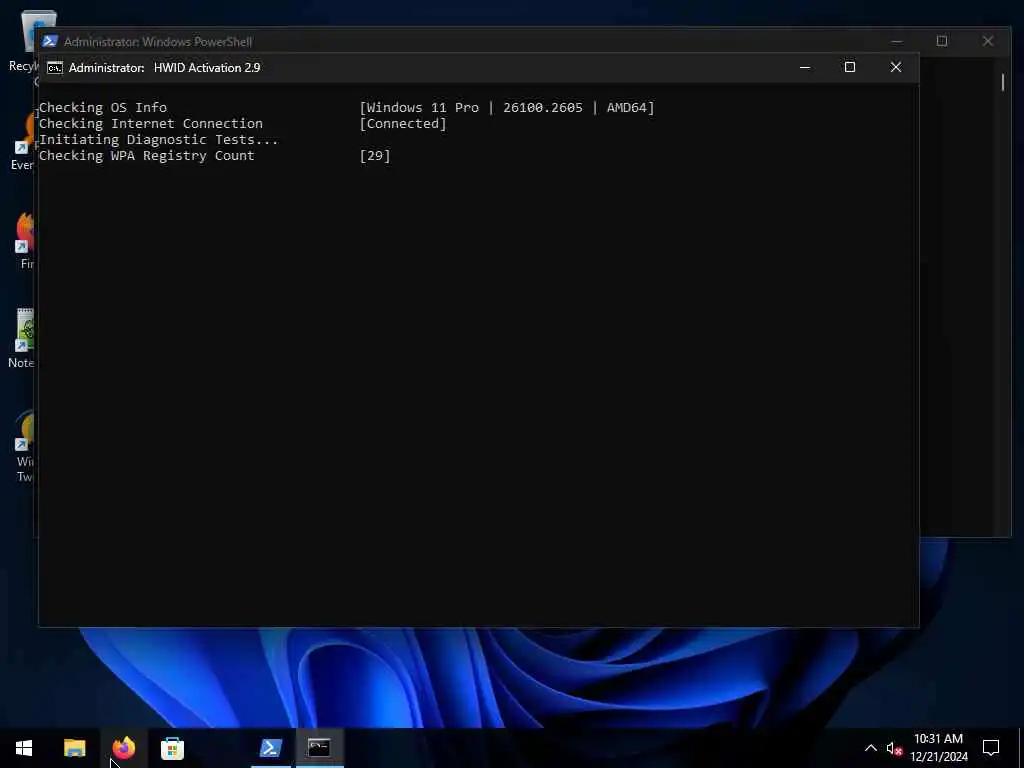Screen dimensions: 1024x768
Task: Maximize the HWID Activation window
Action: coord(850,67)
